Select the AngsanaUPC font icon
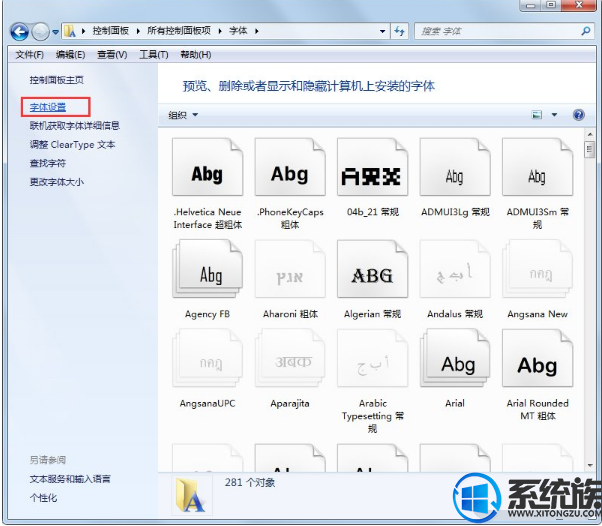Image resolution: width=602 pixels, height=526 pixels. click(x=207, y=358)
